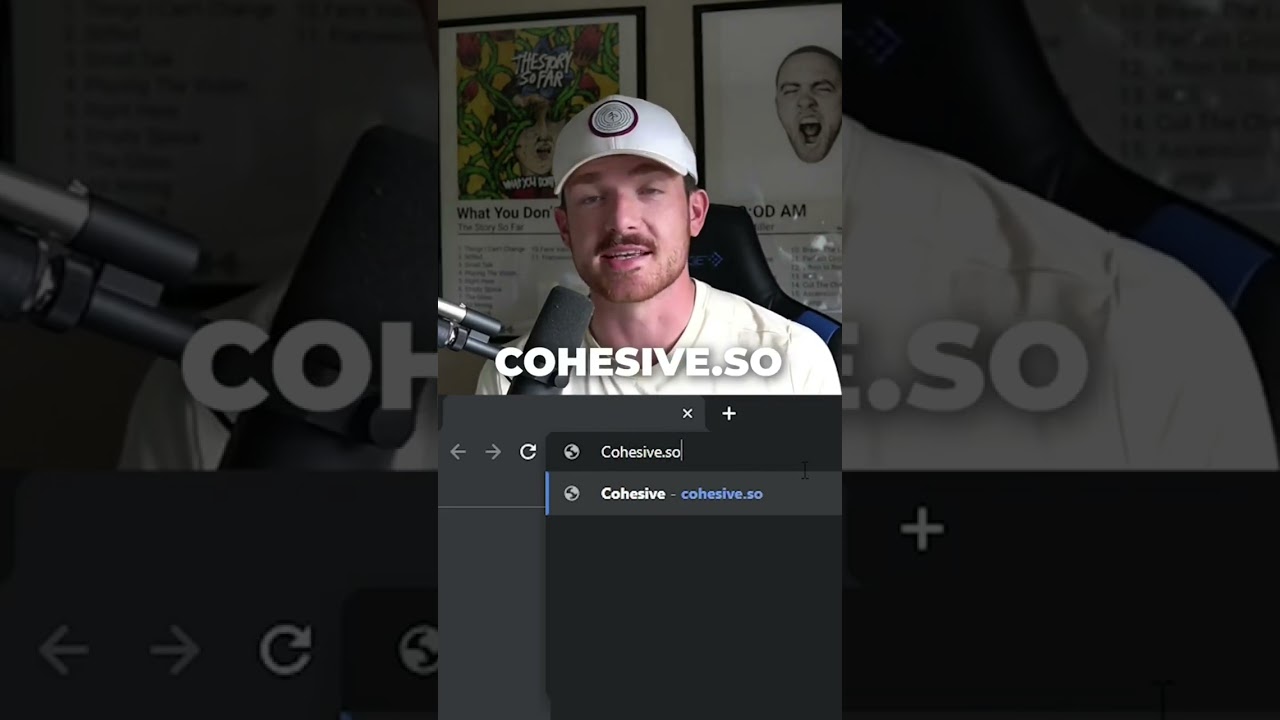The image size is (1280, 720).
Task: Click the COHESIVE.SO caption text
Action: click(638, 362)
